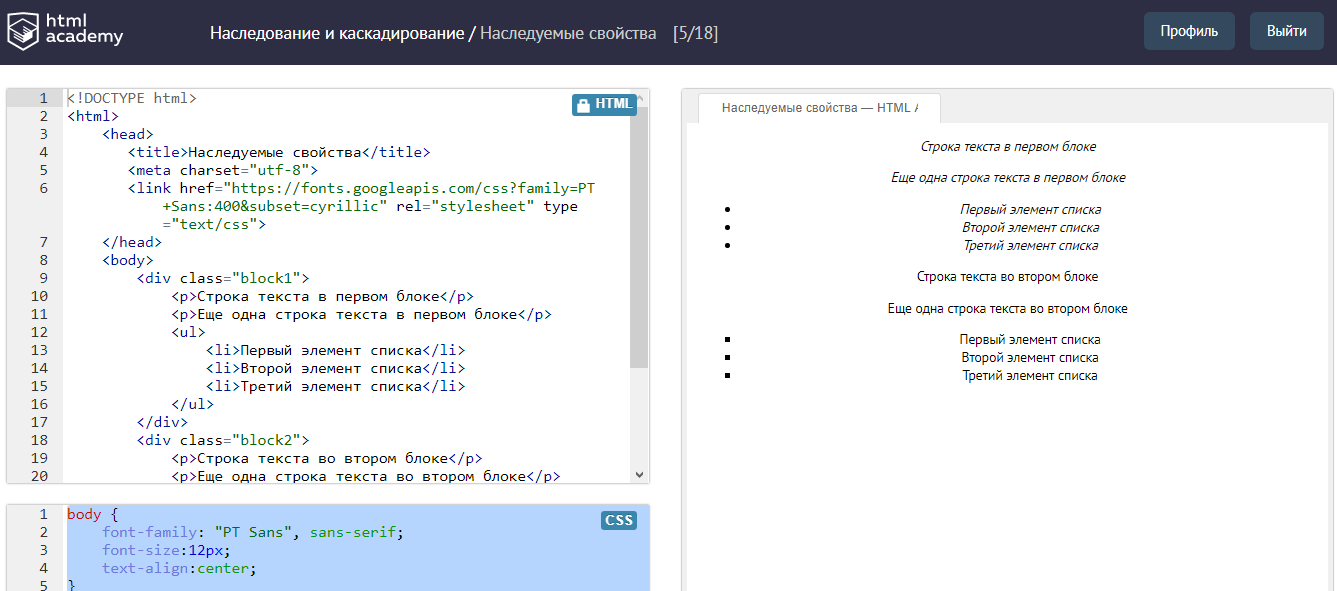Image resolution: width=1337 pixels, height=591 pixels.
Task: Click 'Второй элемент списка' in second preview list
Action: (x=1029, y=357)
